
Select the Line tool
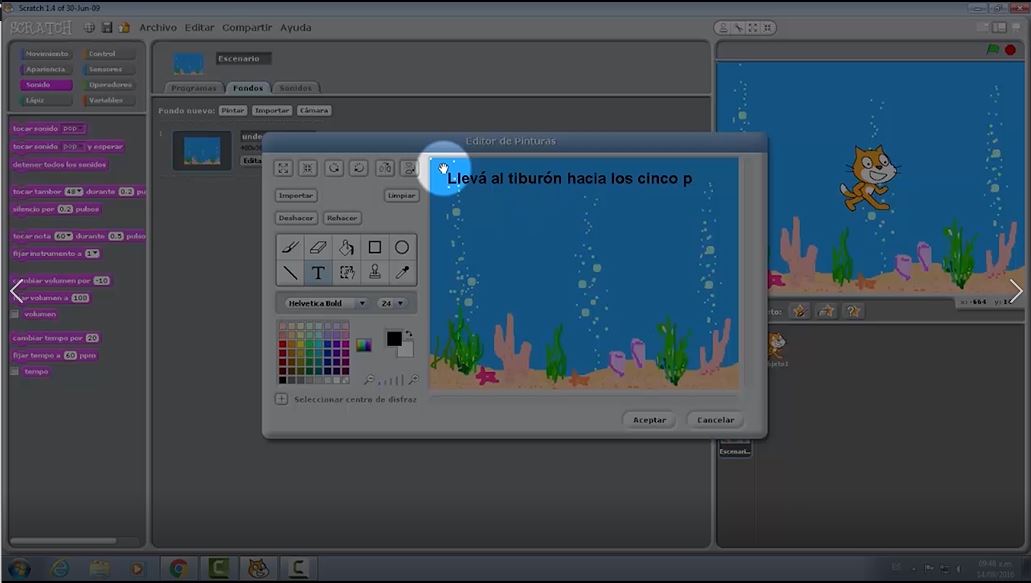[x=290, y=272]
